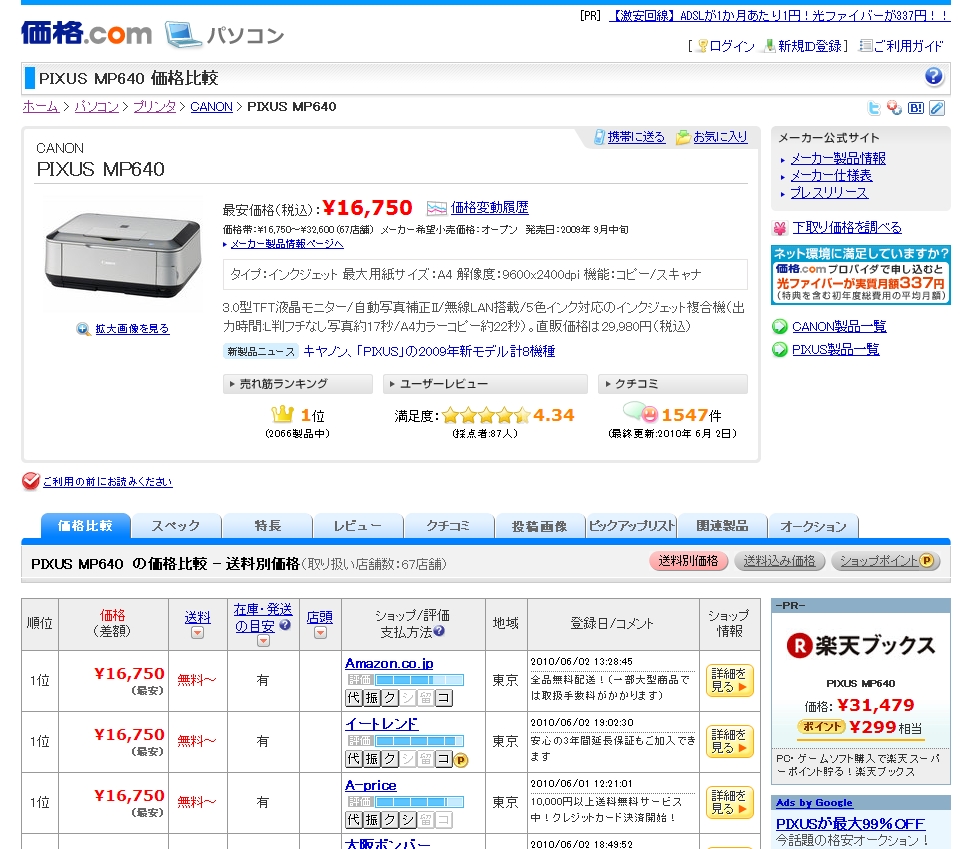Click green arrow icon beside CANON製品一覧

click(779, 326)
